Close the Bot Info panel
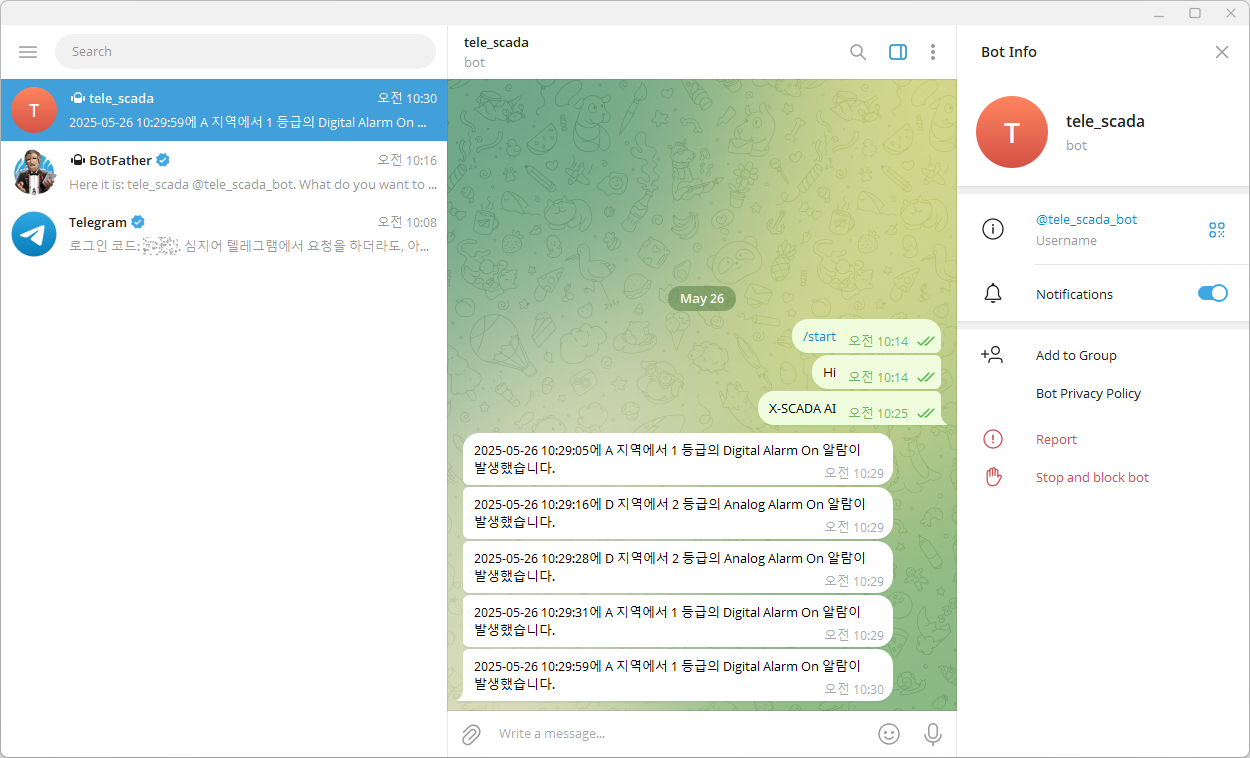1250x758 pixels. coord(1222,52)
